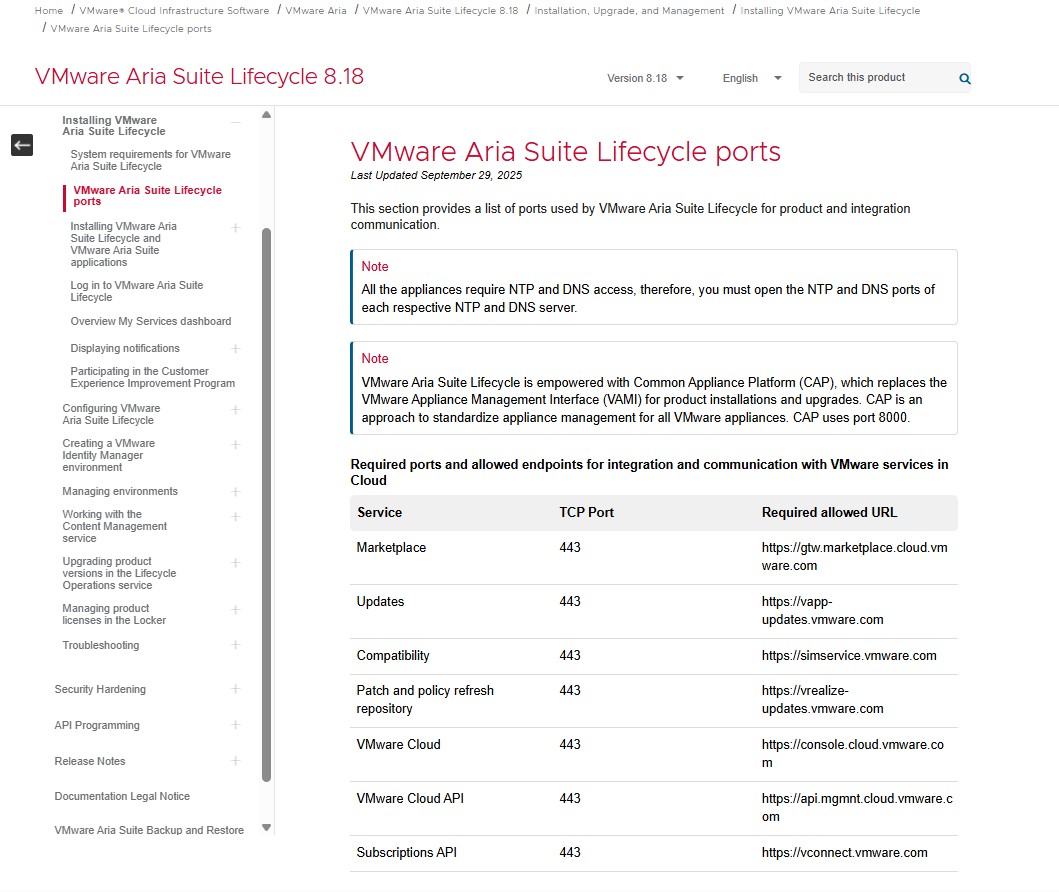Open the Overview My Services dashboard page
Image resolution: width=1059 pixels, height=892 pixels.
[150, 321]
